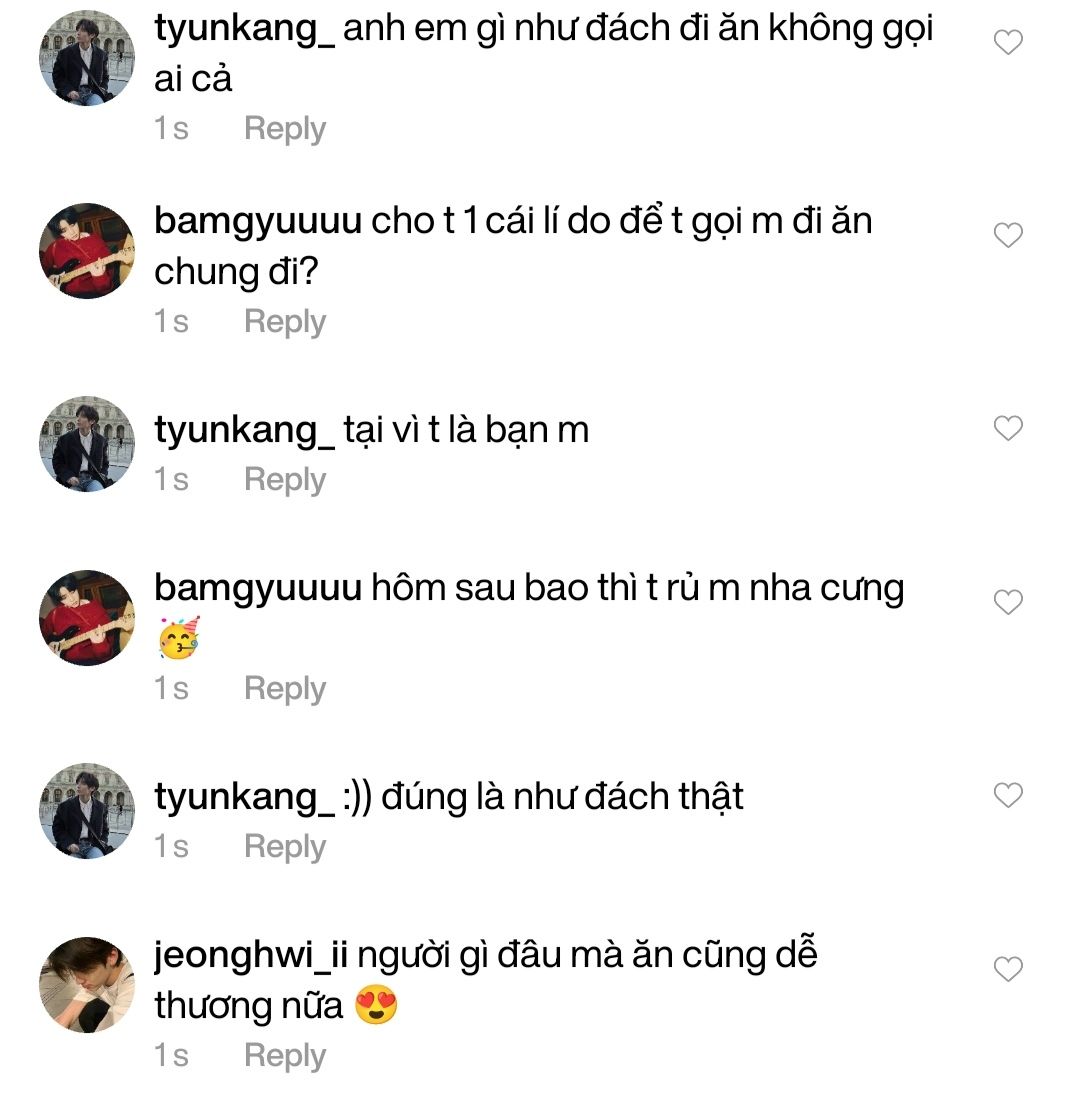Like bamgyuuuu's comment "cho t 1 cái lí do"

(x=1008, y=235)
